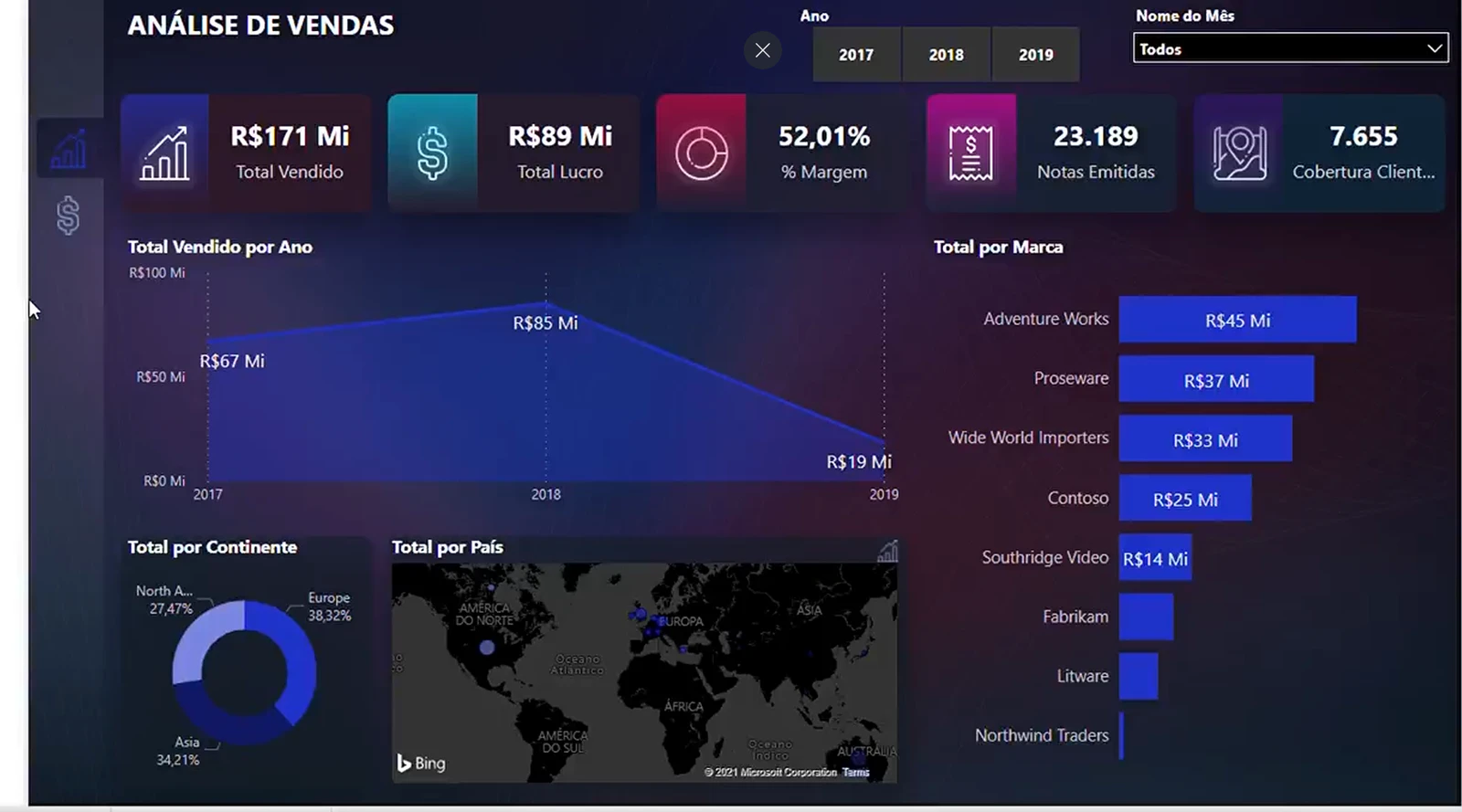
Task: Select the Proseware R$37 Mi bar
Action: point(1216,379)
